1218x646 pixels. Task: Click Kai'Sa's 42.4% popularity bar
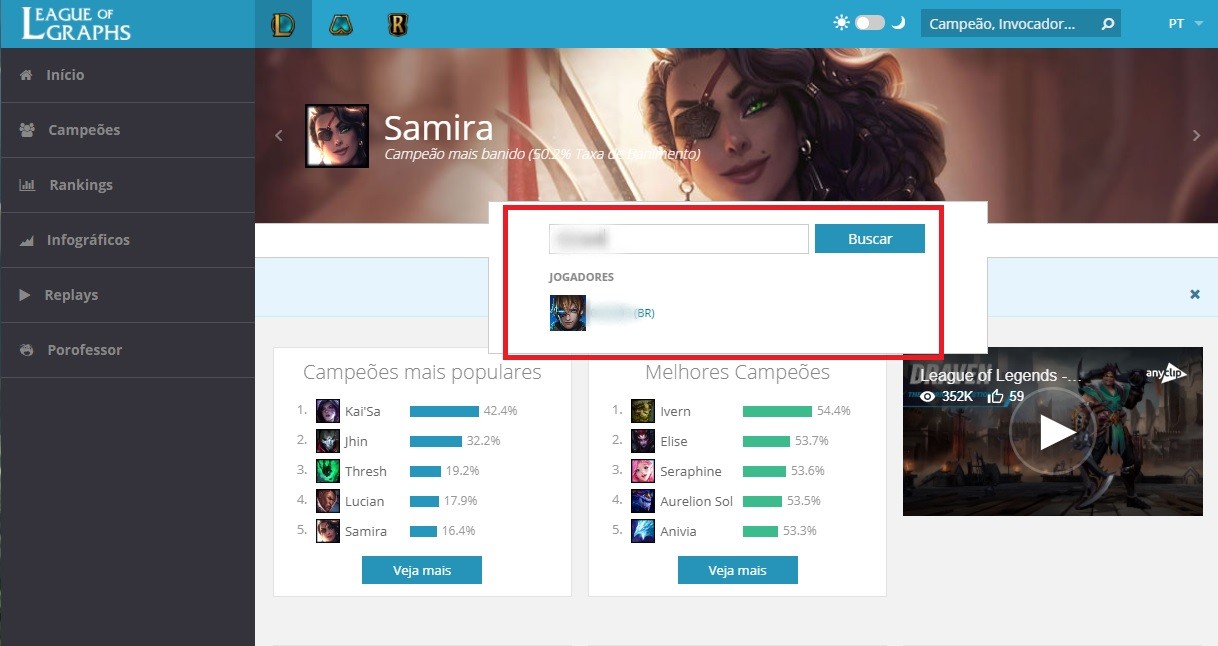tap(444, 411)
